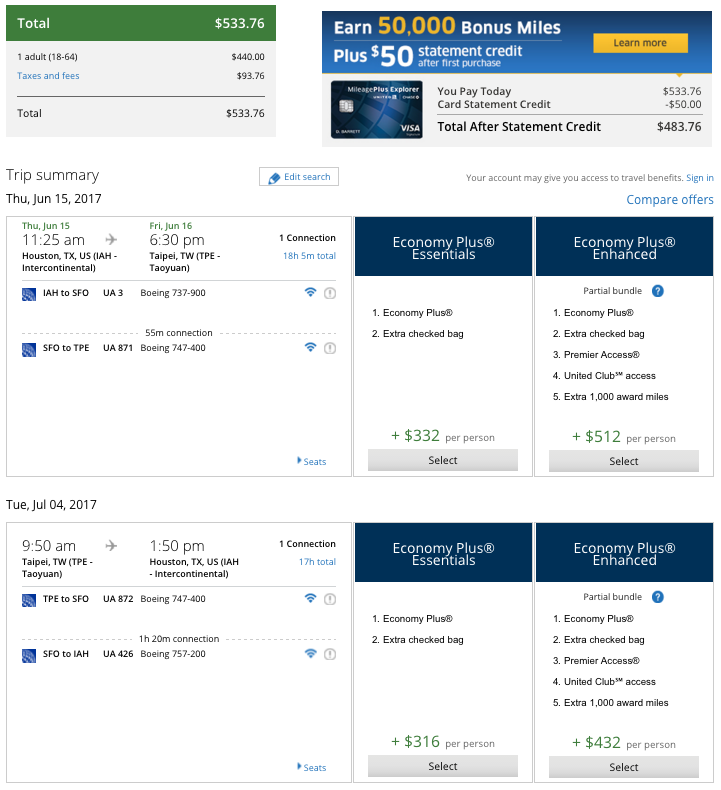Open Partial bundle help icon for outbound flight
Viewport: 721px width, 790px height.
[658, 291]
